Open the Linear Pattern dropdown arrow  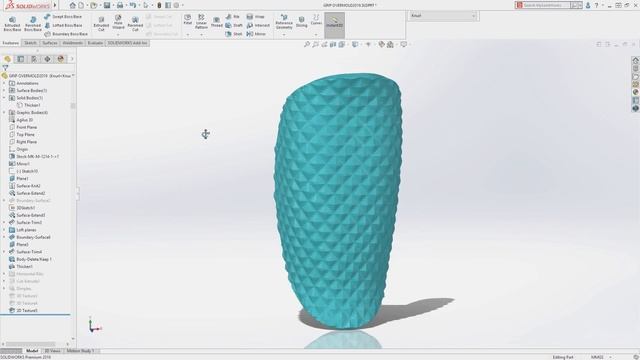(x=201, y=35)
